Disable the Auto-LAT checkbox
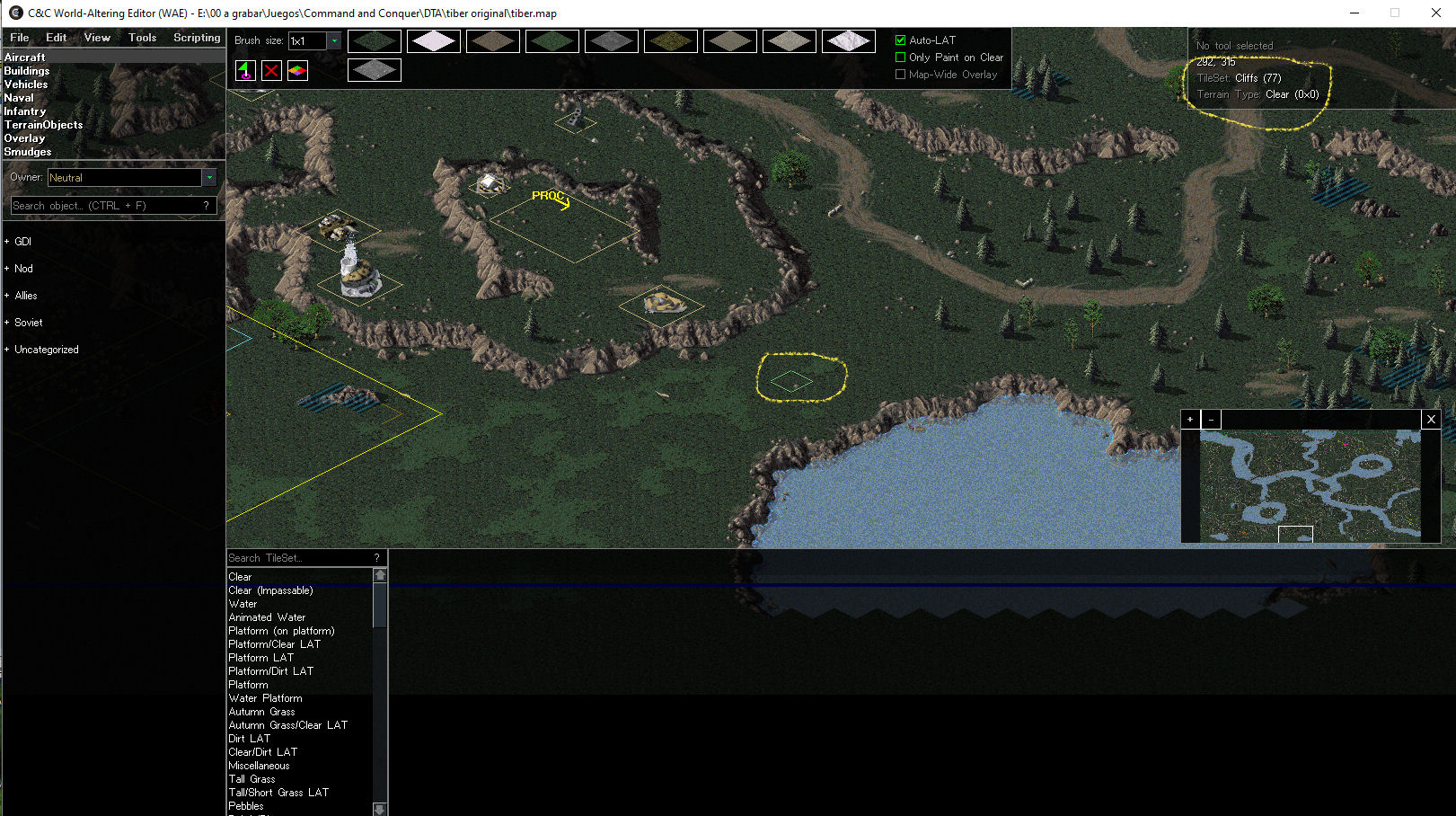This screenshot has width=1456, height=816. coord(901,40)
